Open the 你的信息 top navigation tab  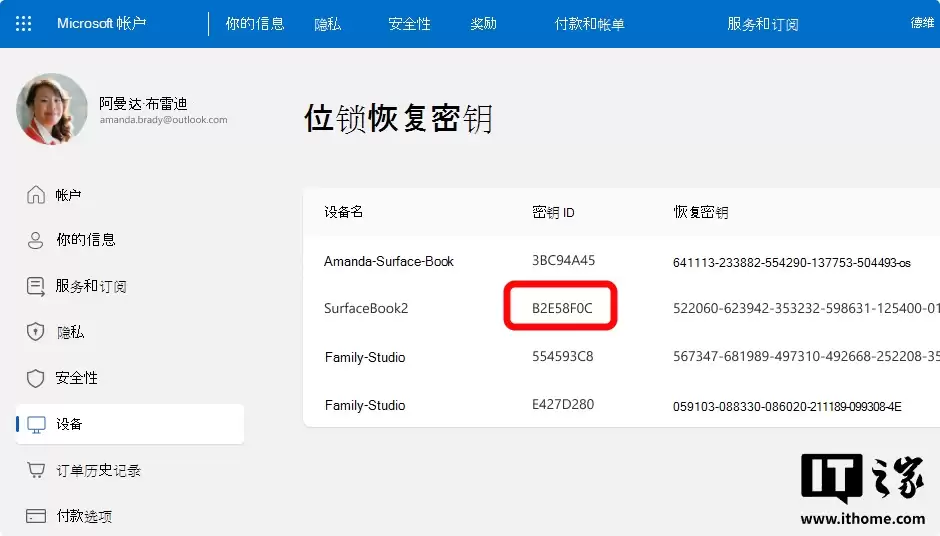(255, 23)
